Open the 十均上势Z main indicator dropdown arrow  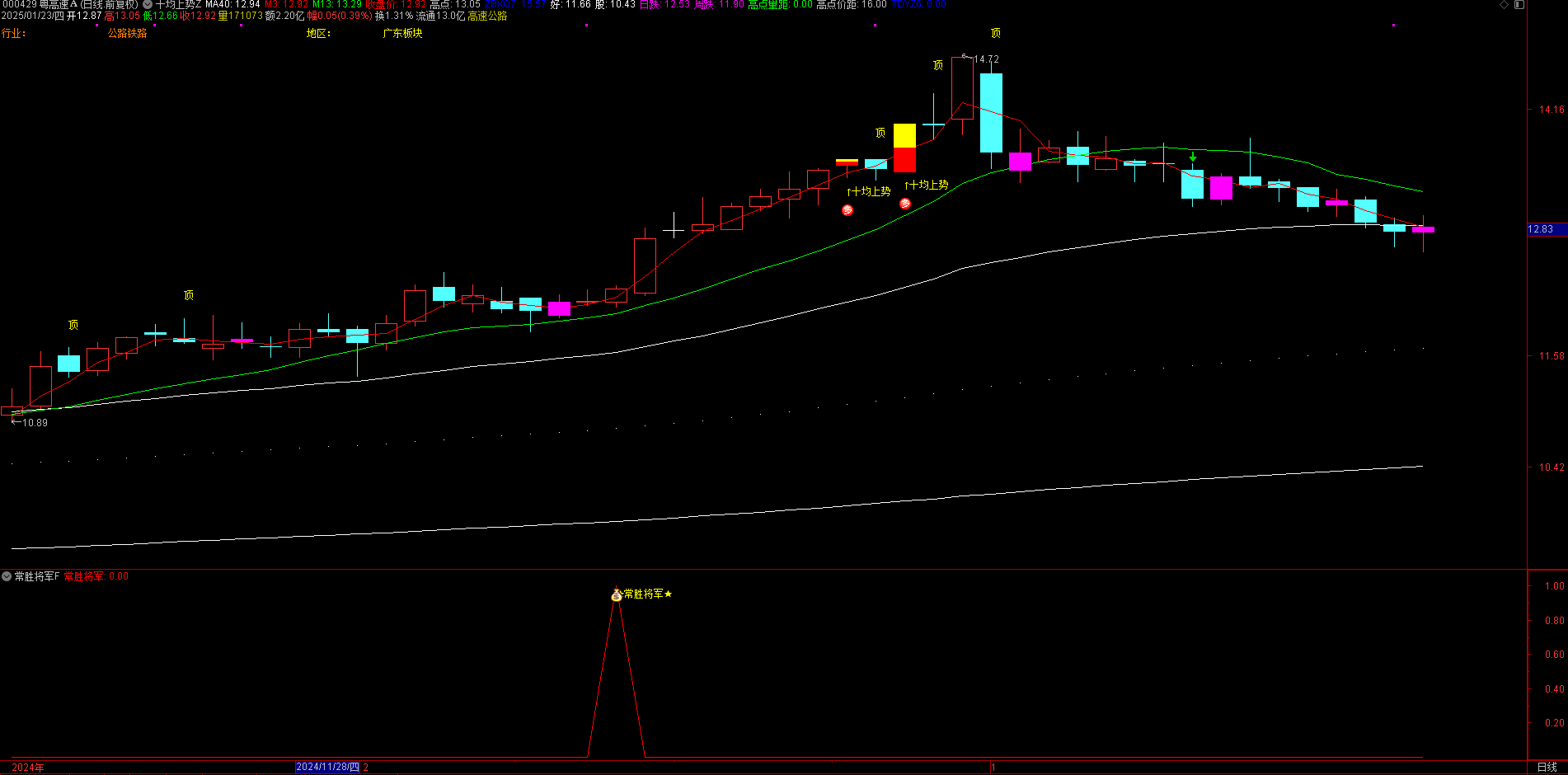tap(148, 5)
